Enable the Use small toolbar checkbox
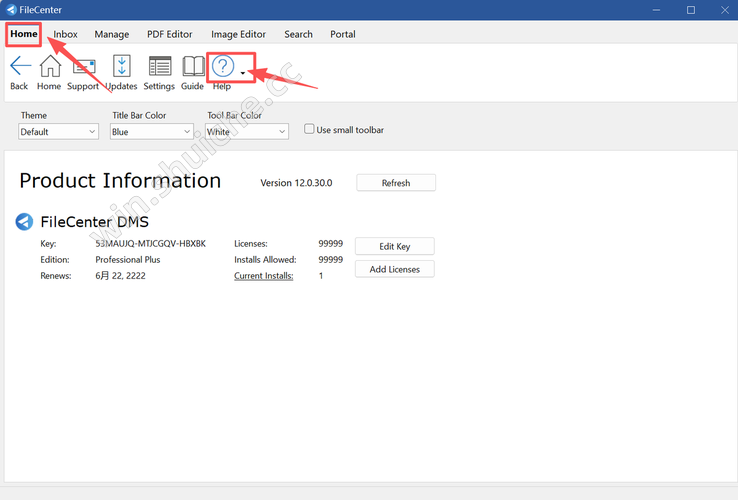 point(310,130)
